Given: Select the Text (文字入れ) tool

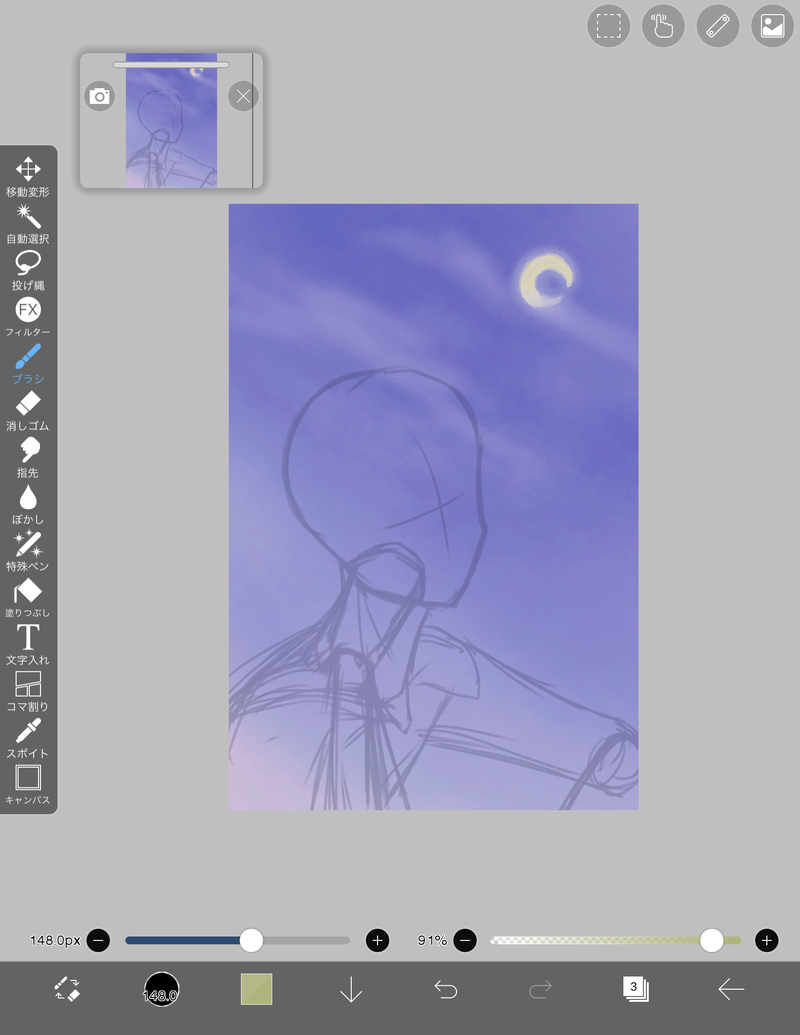Looking at the screenshot, I should click(28, 645).
